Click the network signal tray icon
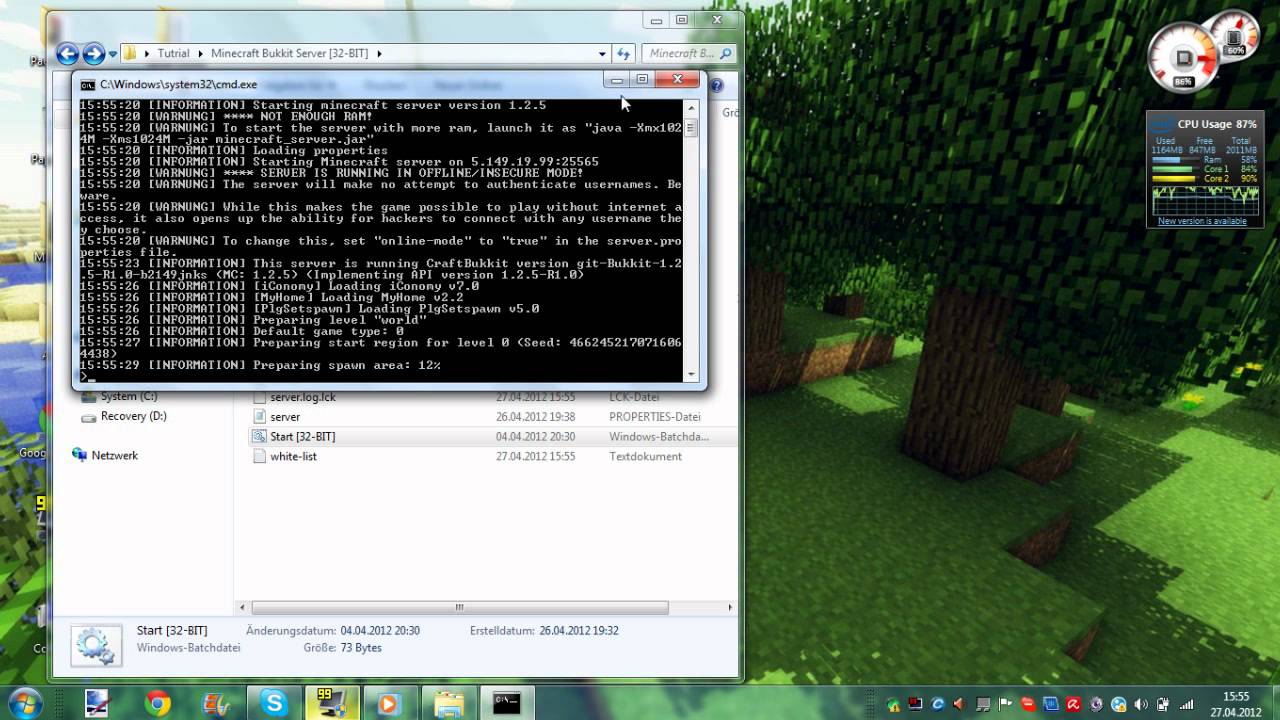Viewport: 1280px width, 720px height. coord(1187,704)
